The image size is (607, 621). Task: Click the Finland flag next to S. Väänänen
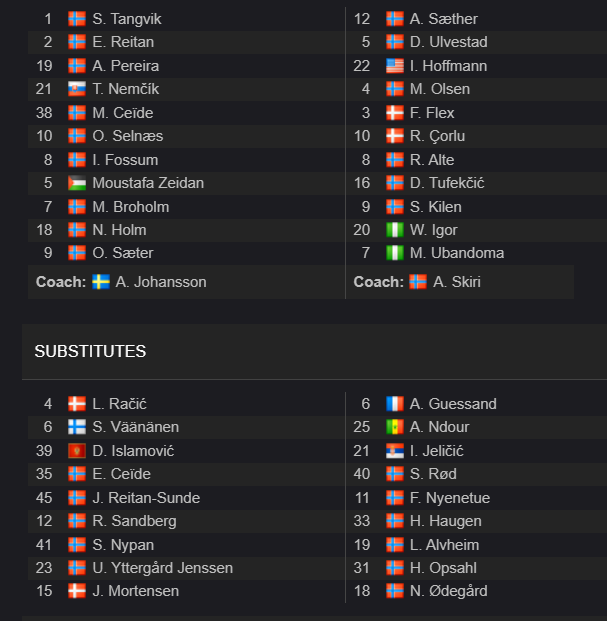point(77,427)
